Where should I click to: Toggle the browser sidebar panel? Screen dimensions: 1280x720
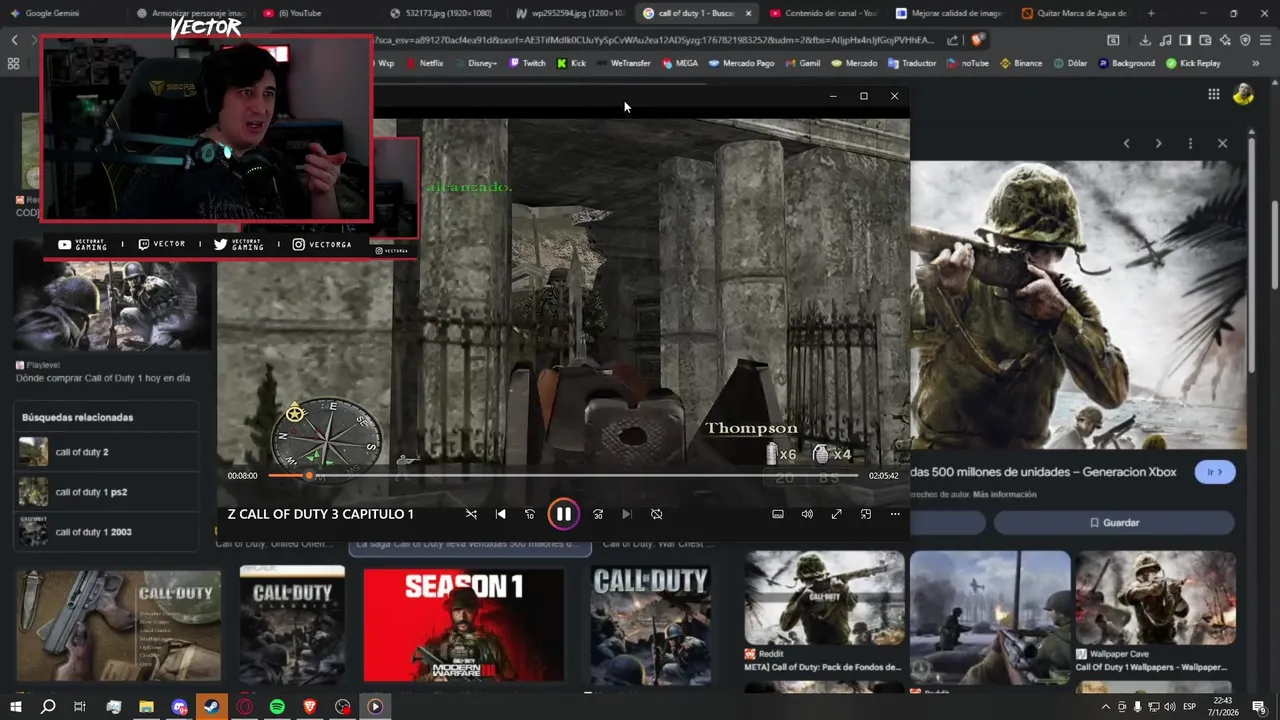tap(1185, 40)
